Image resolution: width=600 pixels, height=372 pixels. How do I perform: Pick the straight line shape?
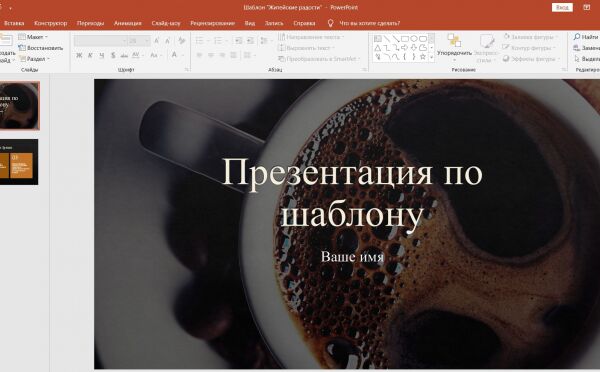(x=387, y=39)
